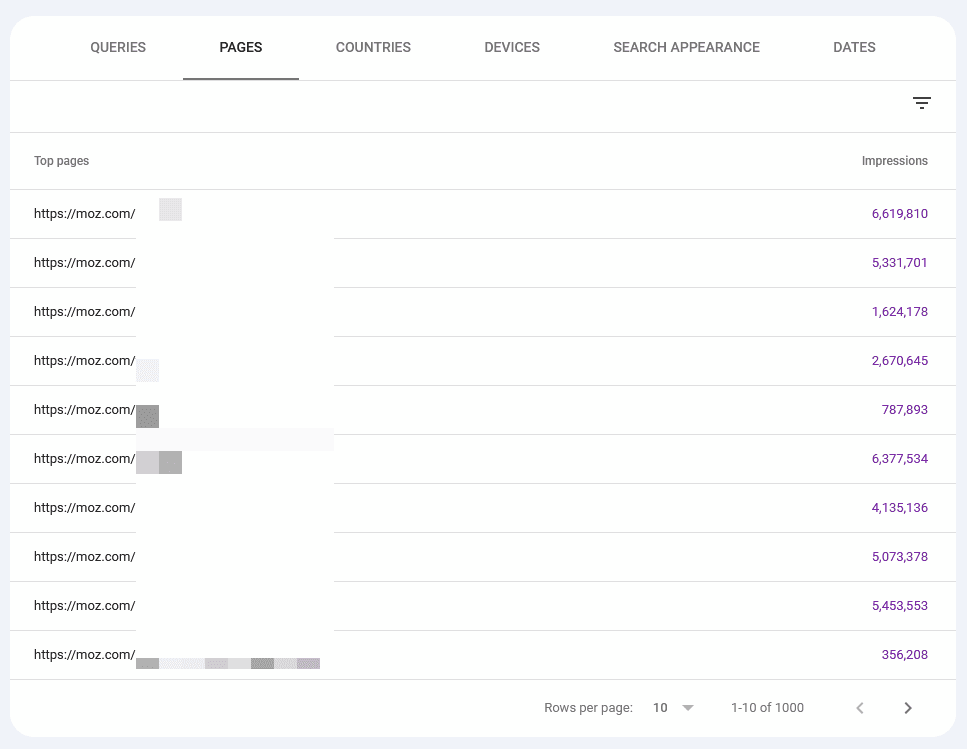Click the page row showing 1,624,178 impressions

click(x=85, y=312)
